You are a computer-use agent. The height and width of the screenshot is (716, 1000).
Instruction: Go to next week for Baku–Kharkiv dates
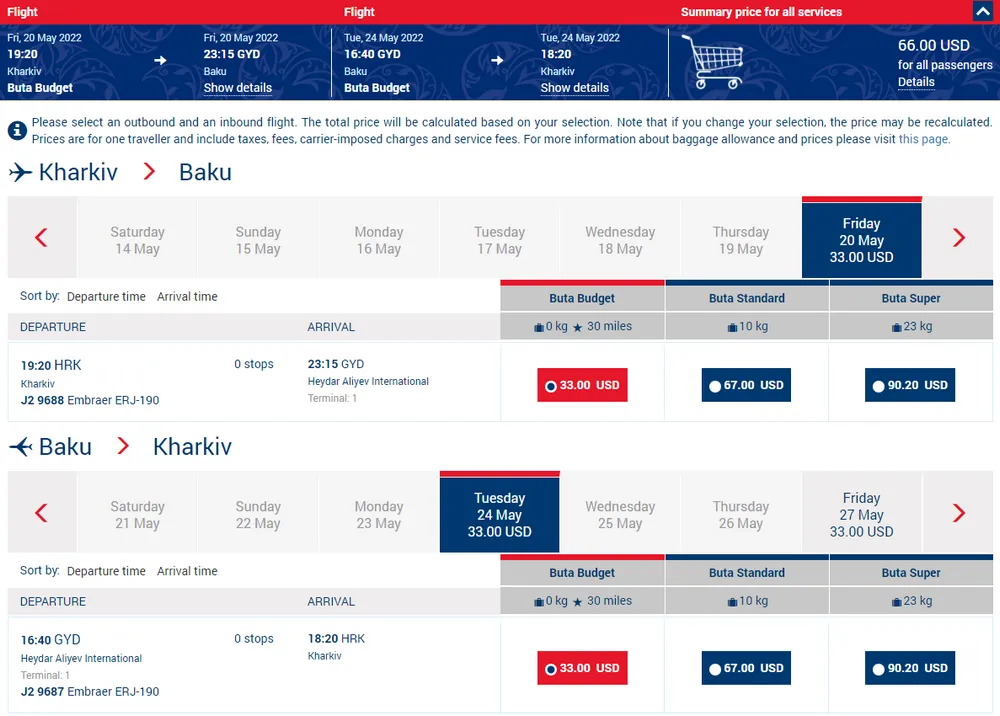pyautogui.click(x=959, y=513)
